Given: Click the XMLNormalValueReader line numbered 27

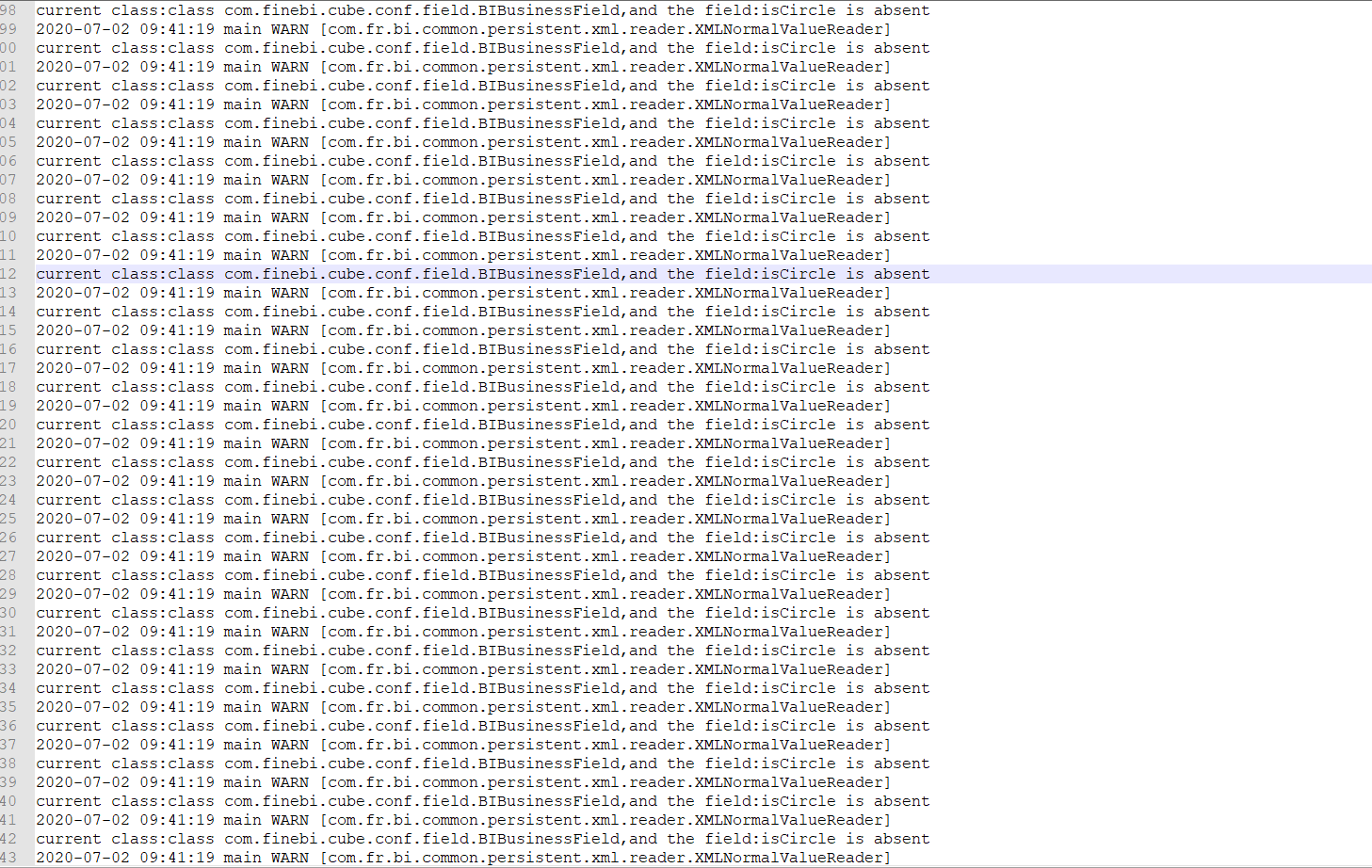Looking at the screenshot, I should 463,556.
